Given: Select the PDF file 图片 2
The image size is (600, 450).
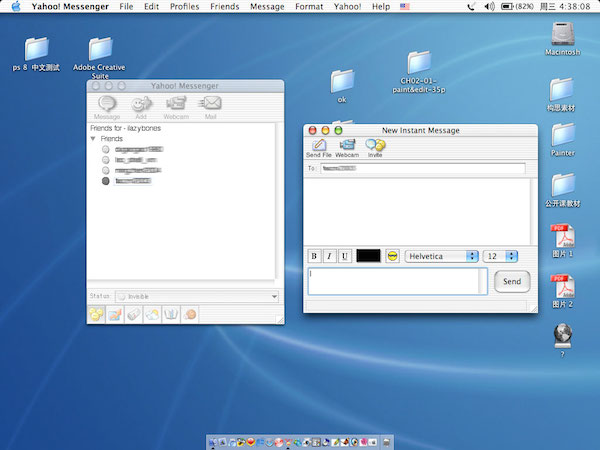Looking at the screenshot, I should 562,286.
